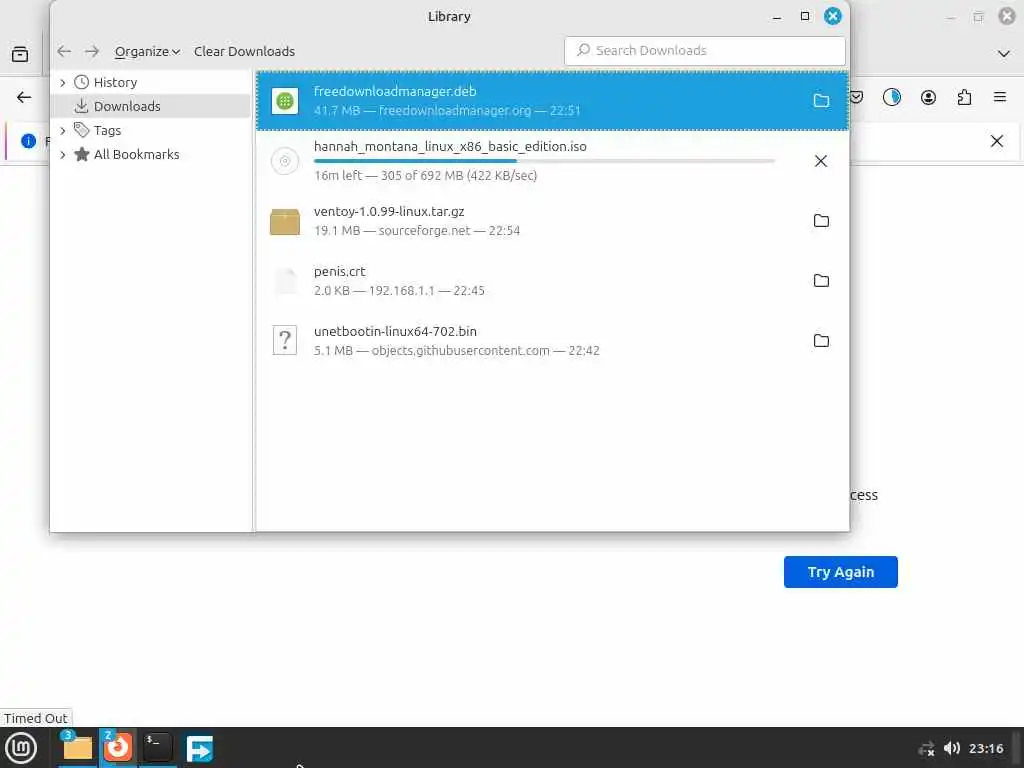This screenshot has height=768, width=1024.
Task: Click the penis.crt blank file icon
Action: (x=285, y=281)
